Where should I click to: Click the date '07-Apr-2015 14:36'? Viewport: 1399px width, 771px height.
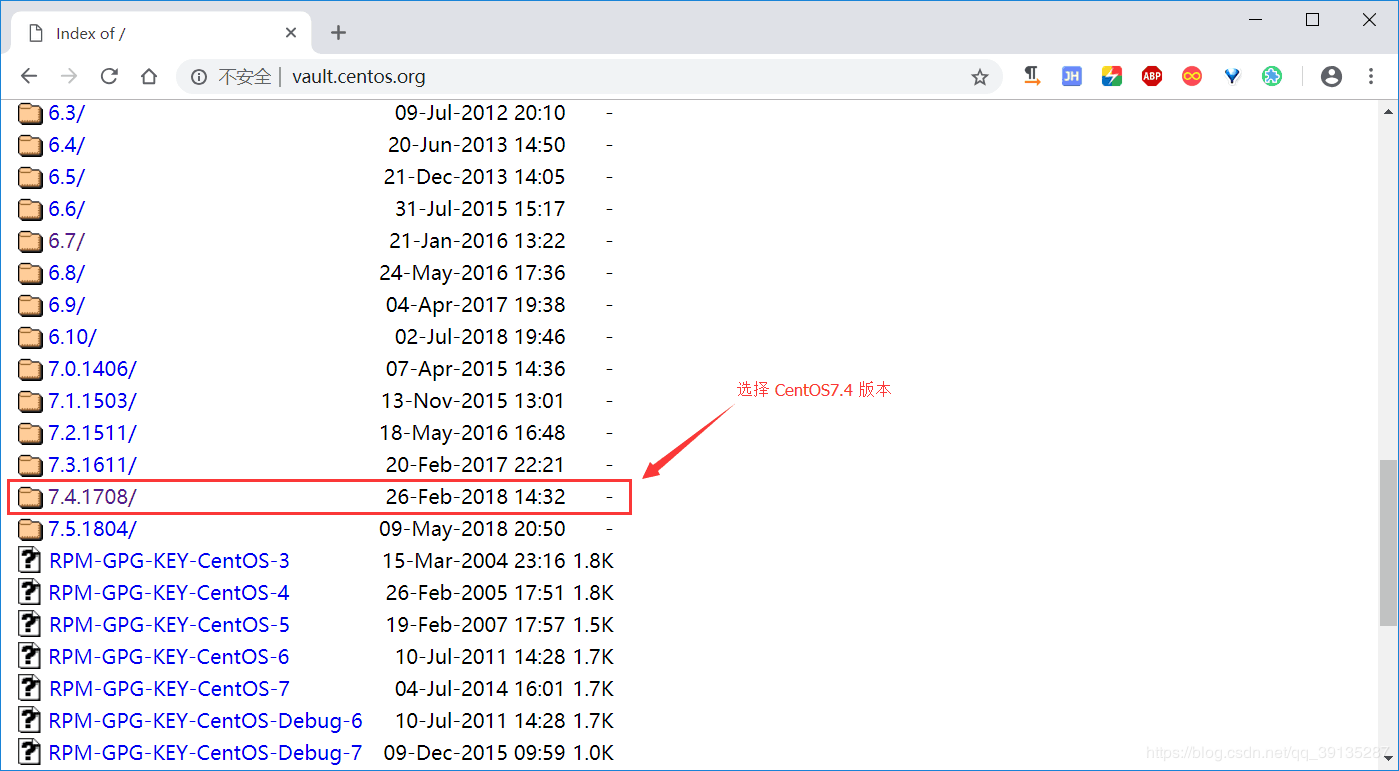click(476, 369)
